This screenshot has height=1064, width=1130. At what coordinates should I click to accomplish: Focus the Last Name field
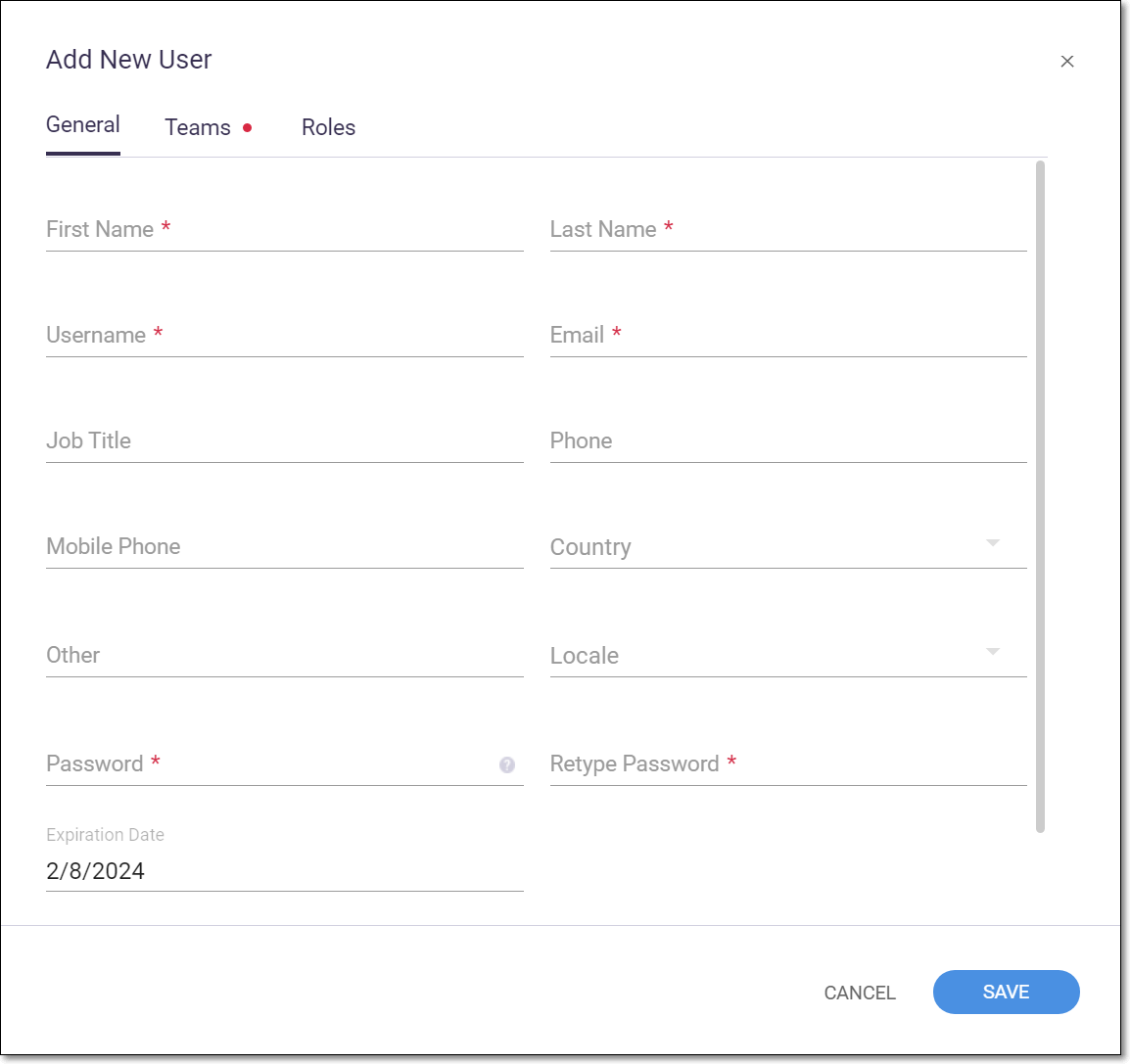pyautogui.click(x=788, y=230)
